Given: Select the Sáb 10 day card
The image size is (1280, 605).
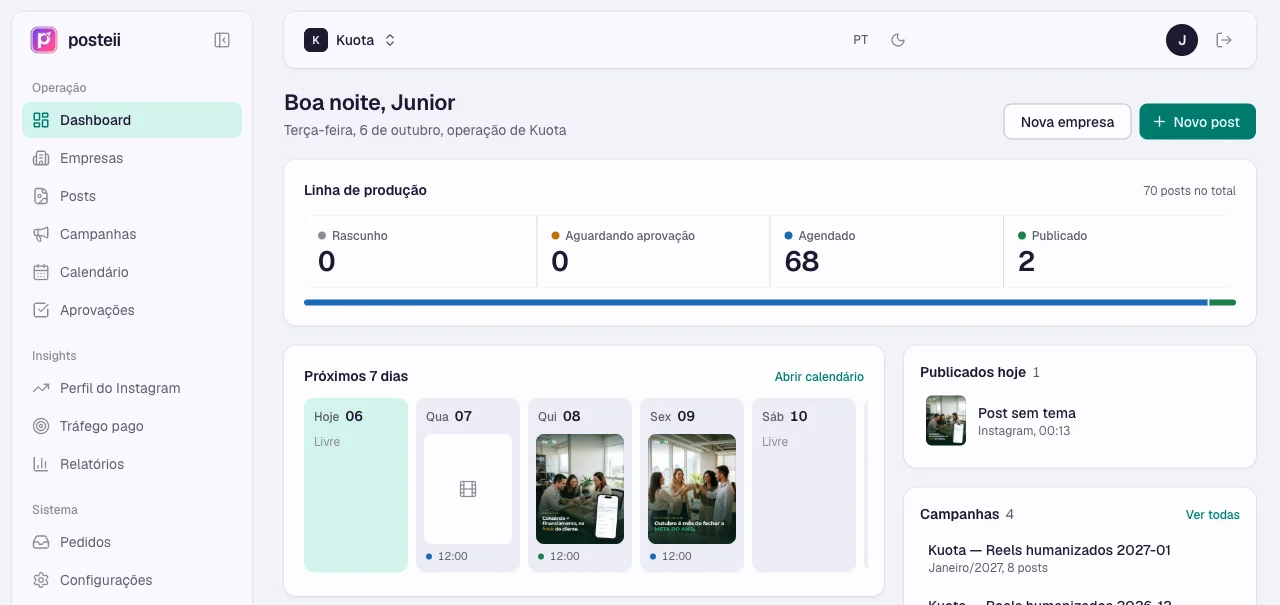Looking at the screenshot, I should pyautogui.click(x=804, y=485).
